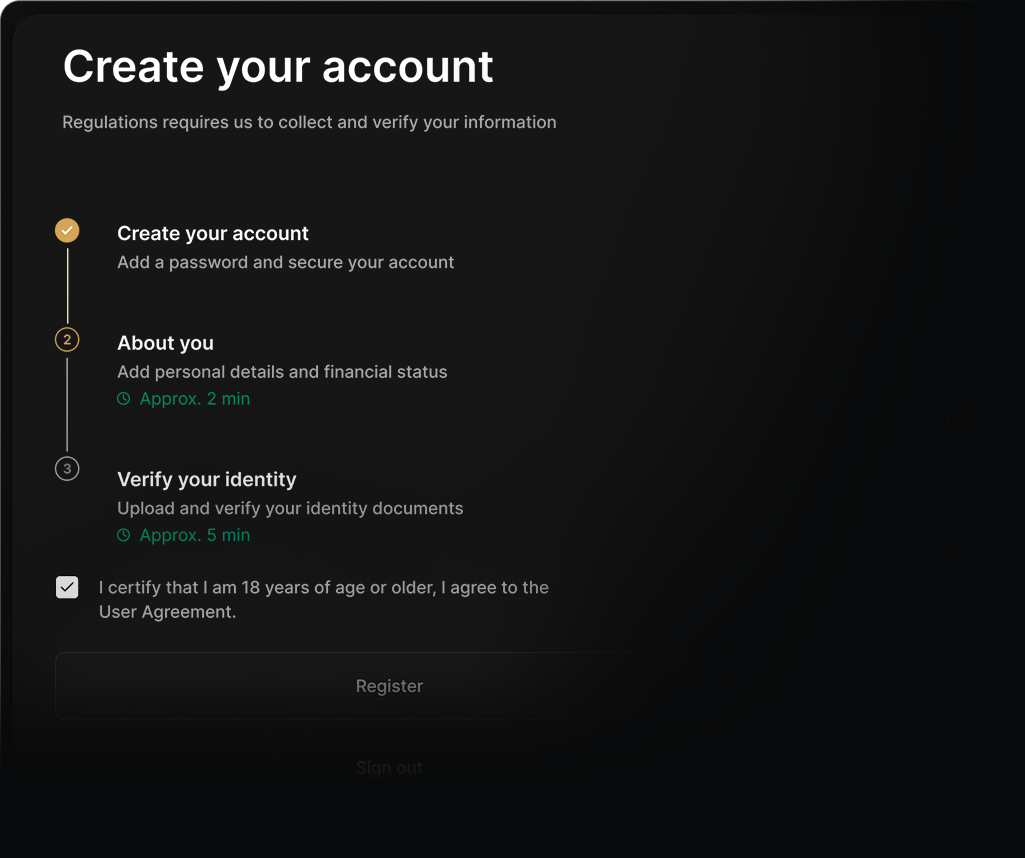Click the gold checkmark step one icon
Screen dimensions: 1025x858
(x=67, y=231)
